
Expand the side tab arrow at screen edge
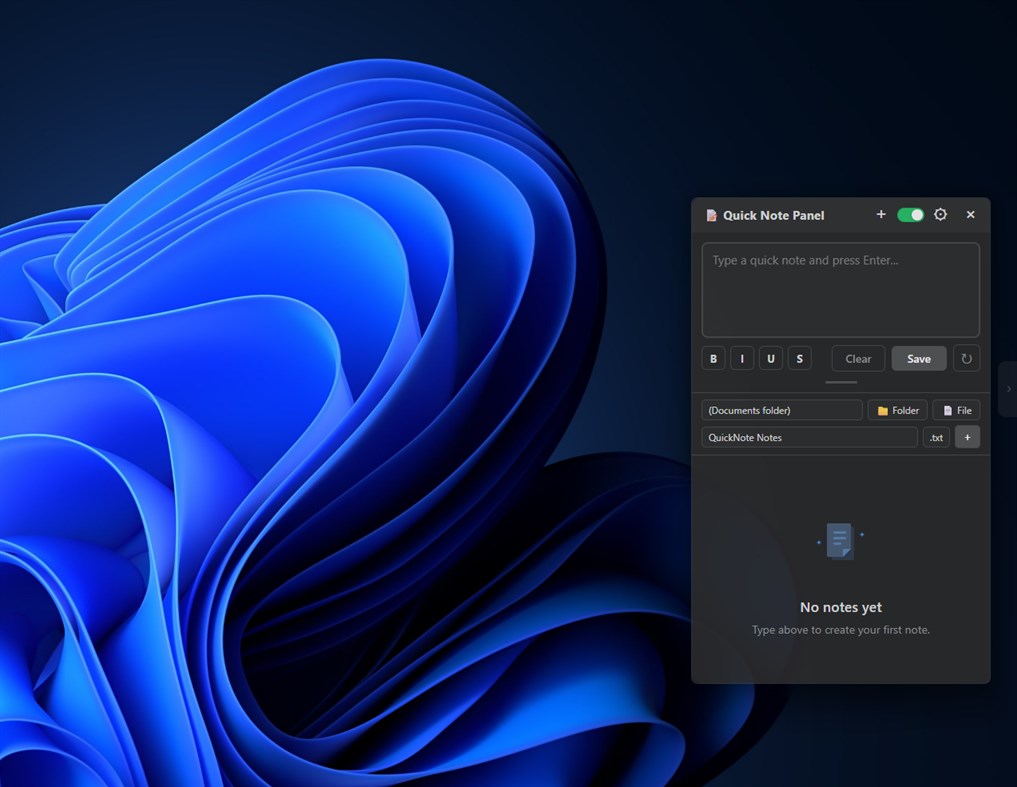pos(1009,389)
